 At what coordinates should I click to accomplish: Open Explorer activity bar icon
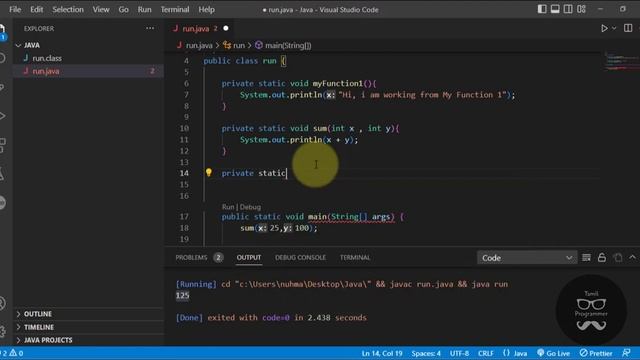point(2,31)
